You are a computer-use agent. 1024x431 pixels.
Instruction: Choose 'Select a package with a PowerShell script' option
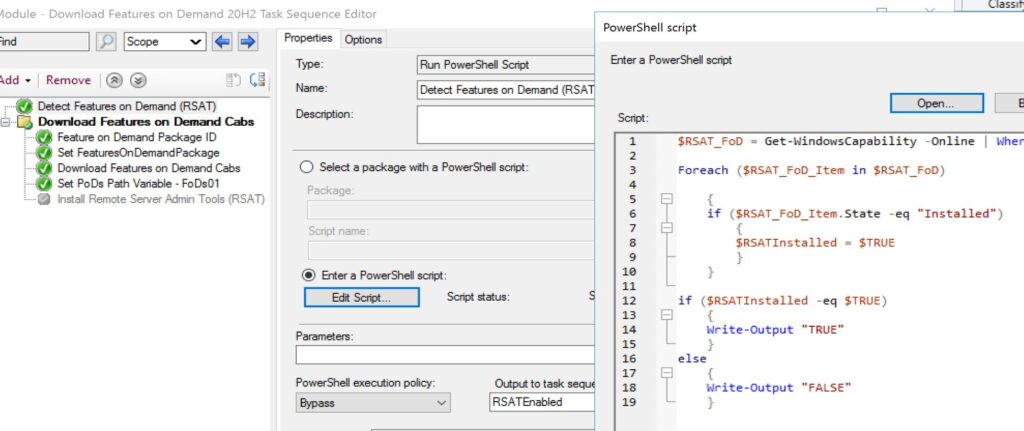(305, 167)
